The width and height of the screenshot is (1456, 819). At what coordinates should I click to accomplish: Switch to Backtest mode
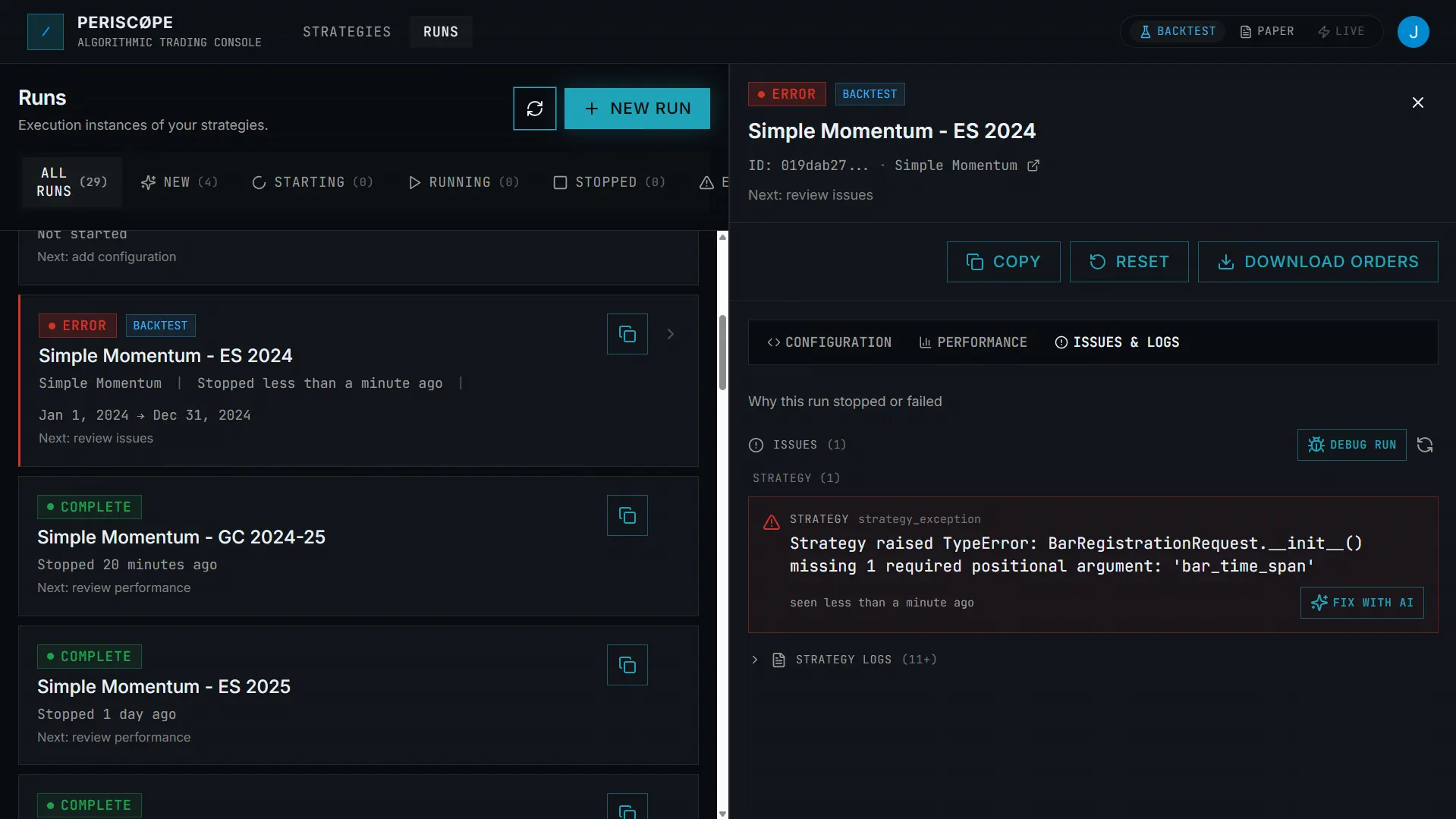[1178, 31]
